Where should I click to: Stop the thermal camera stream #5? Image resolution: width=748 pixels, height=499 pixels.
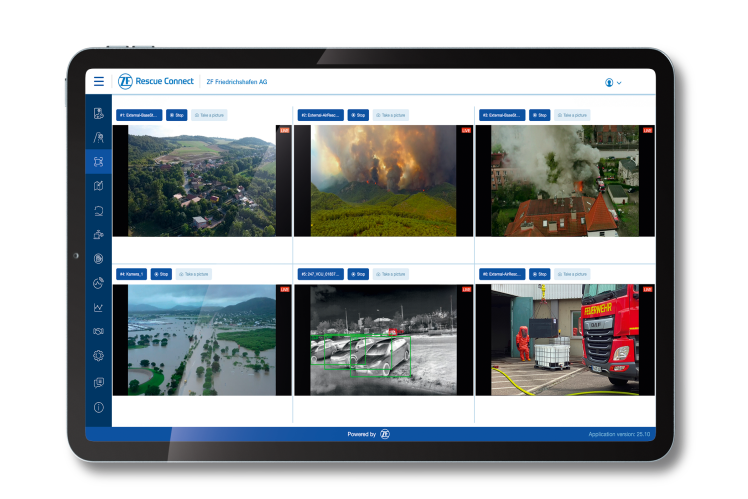click(358, 274)
